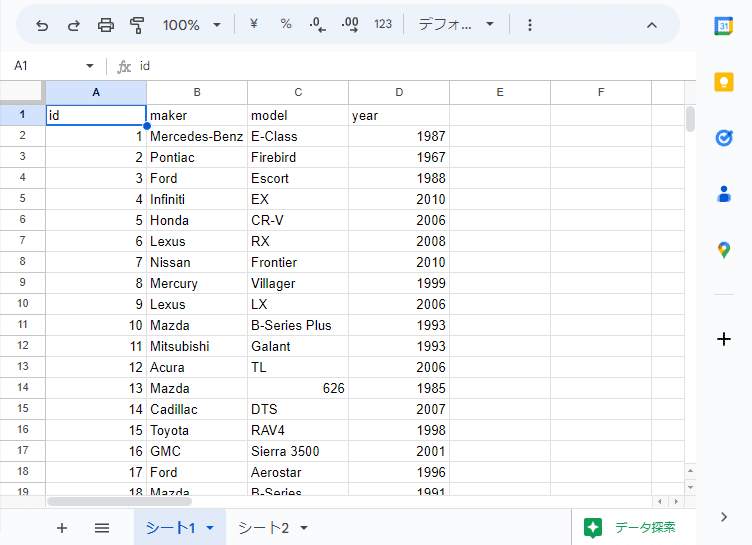Click the green data explore star icon
Viewport: 752px width, 545px height.
tap(593, 528)
